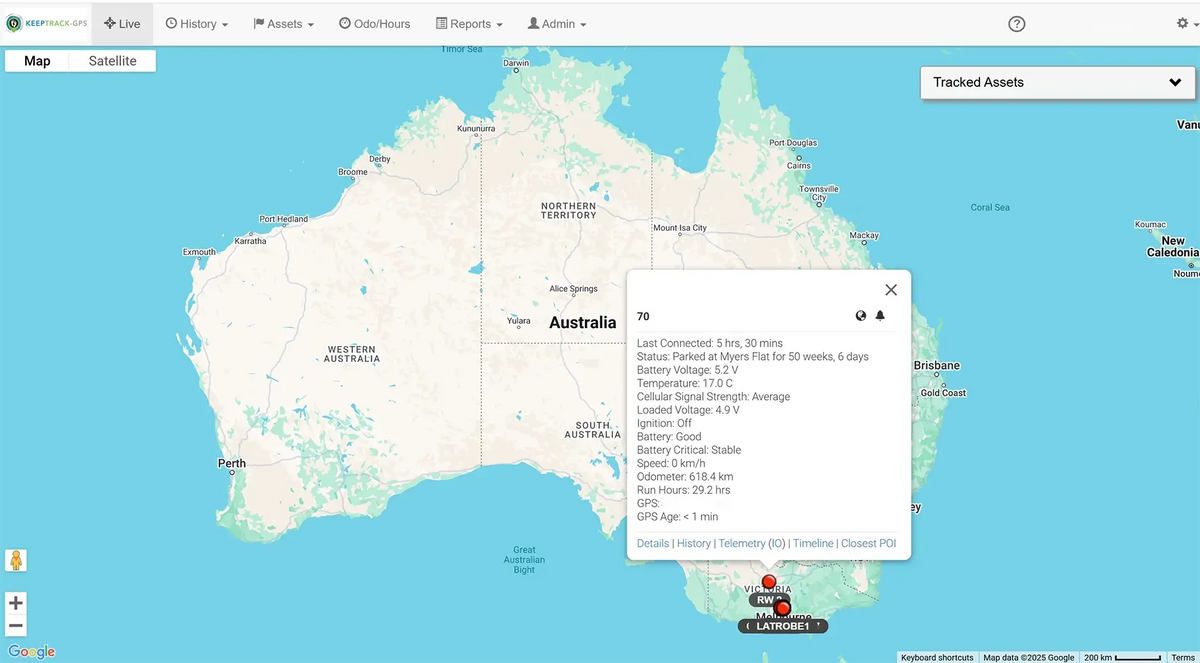Click the 'GPS Age: < 1 min' line

click(x=677, y=517)
